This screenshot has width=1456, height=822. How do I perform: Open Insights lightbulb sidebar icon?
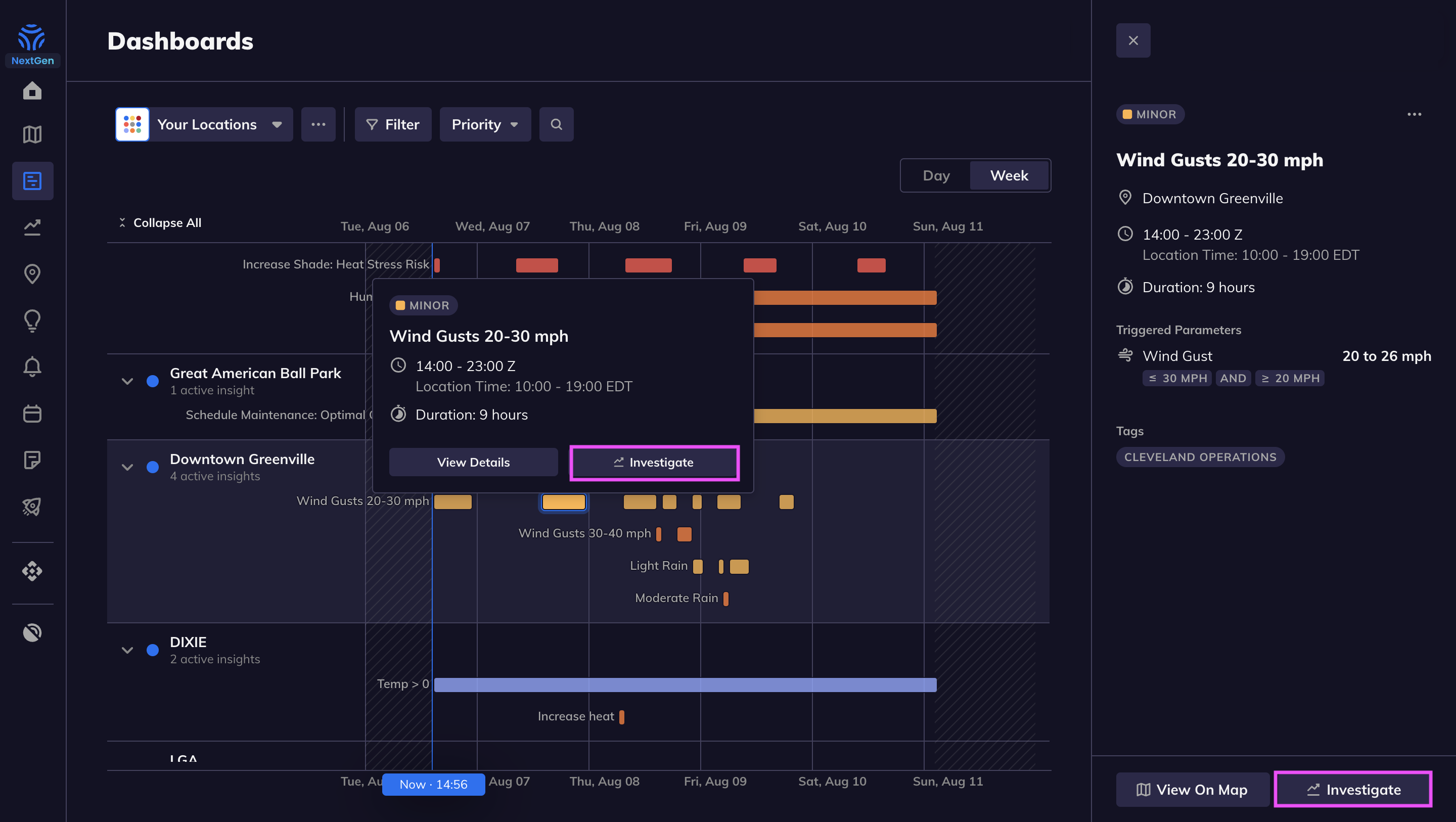(x=32, y=321)
